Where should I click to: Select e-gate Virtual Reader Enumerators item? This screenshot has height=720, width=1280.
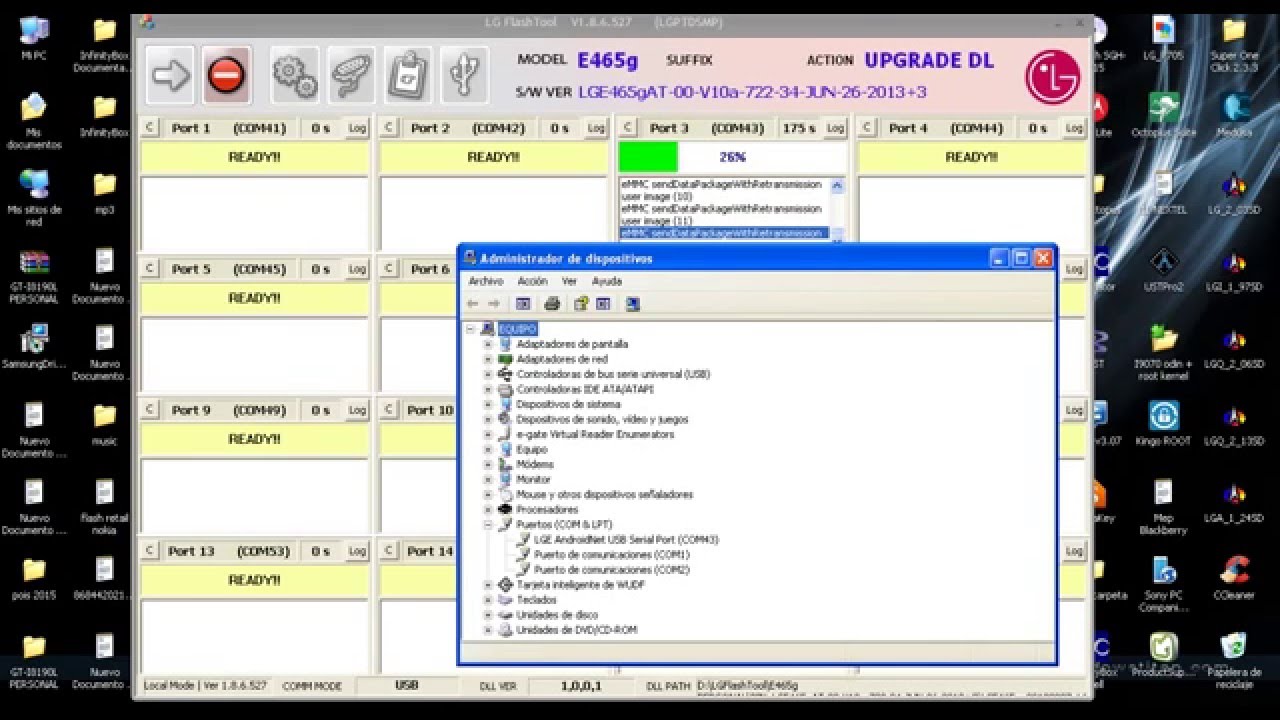click(x=595, y=434)
